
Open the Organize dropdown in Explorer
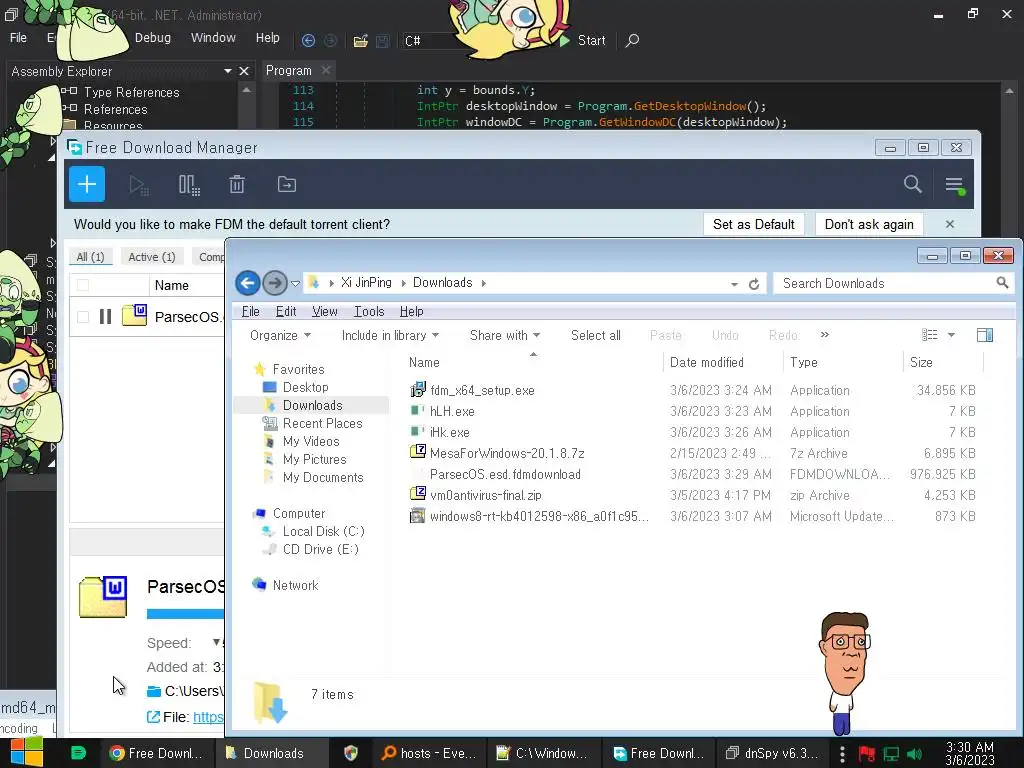tap(280, 335)
